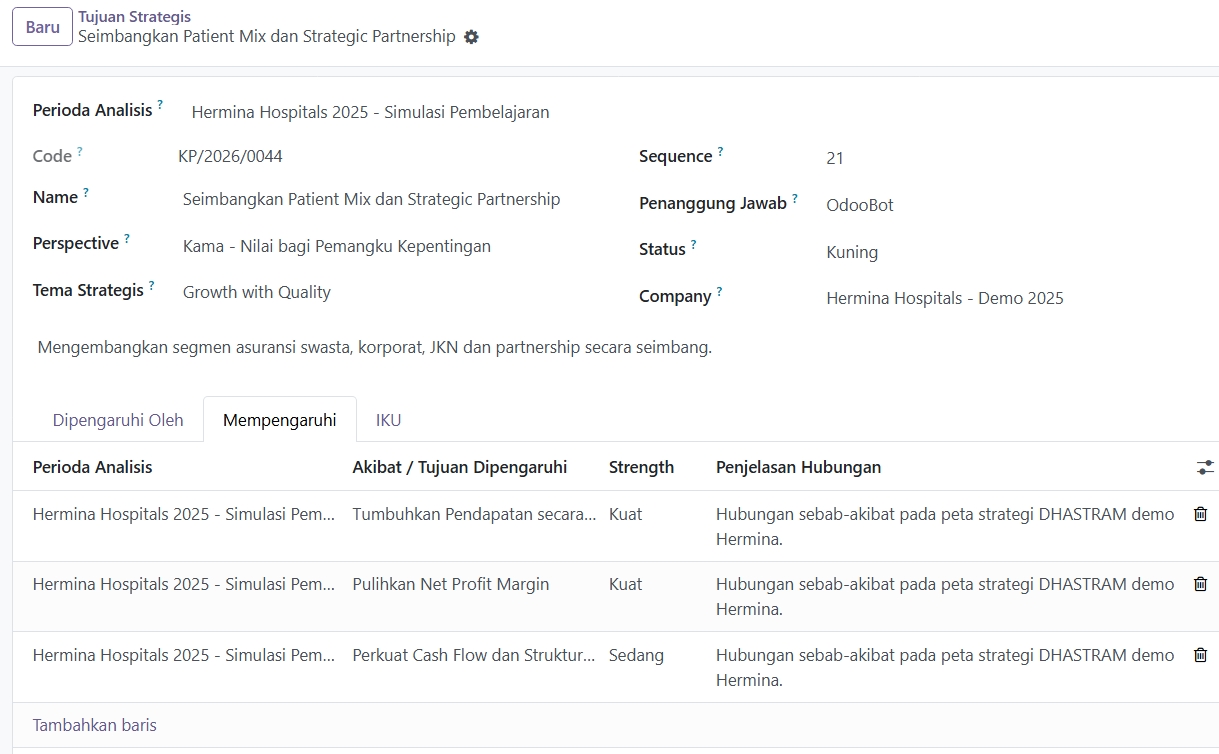Edit the Name input field
This screenshot has width=1219, height=754.
point(400,199)
